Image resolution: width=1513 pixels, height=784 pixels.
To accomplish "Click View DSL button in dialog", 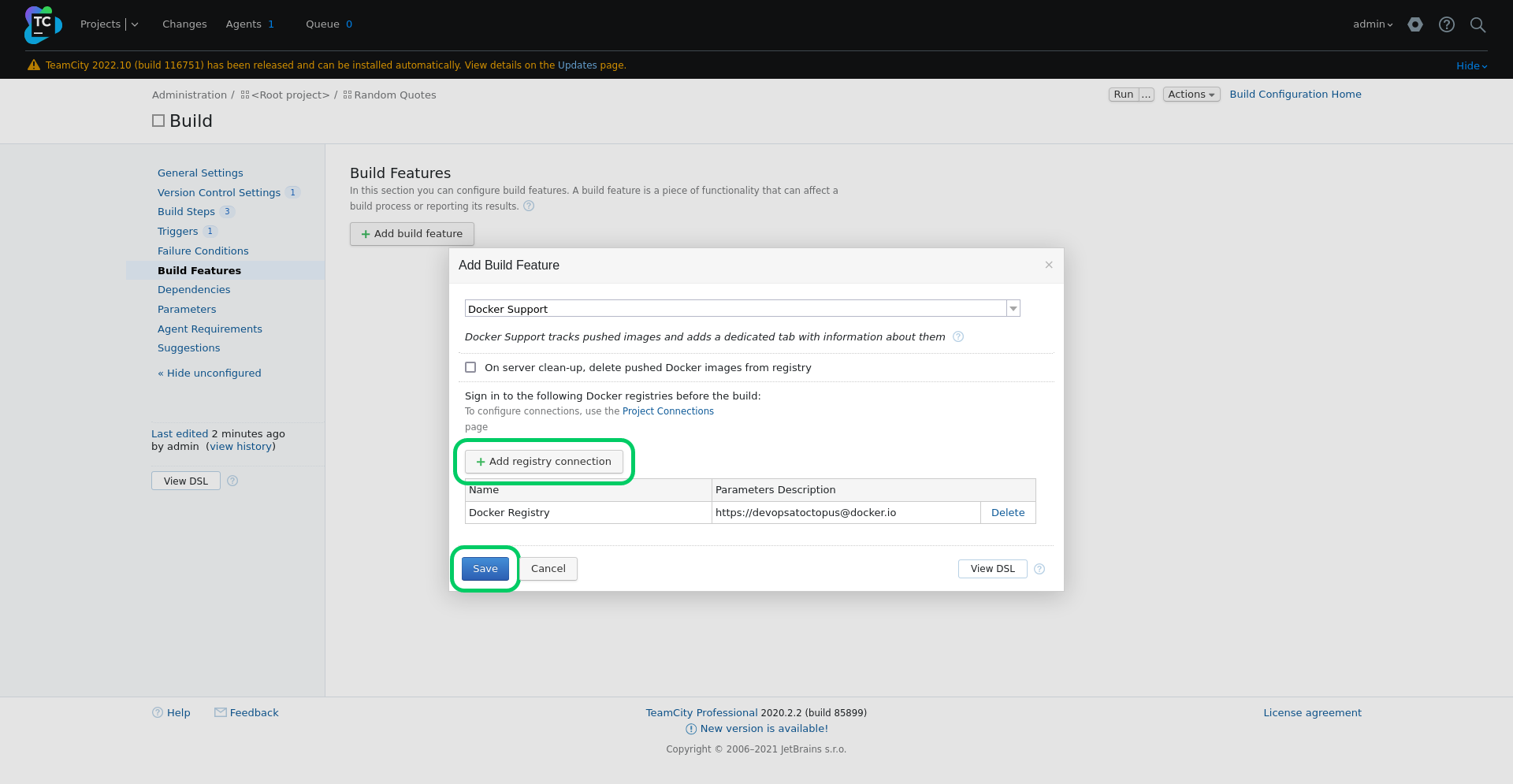I will 993,569.
